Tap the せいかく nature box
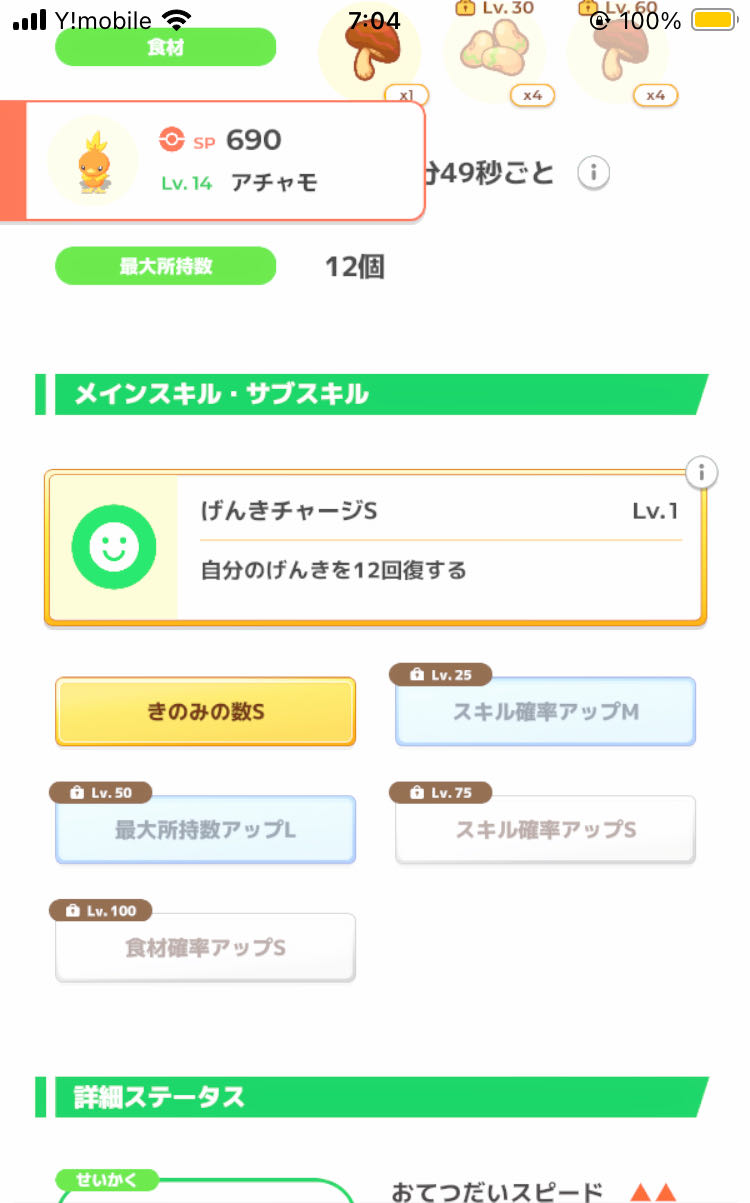This screenshot has width=750, height=1203. [205, 1190]
